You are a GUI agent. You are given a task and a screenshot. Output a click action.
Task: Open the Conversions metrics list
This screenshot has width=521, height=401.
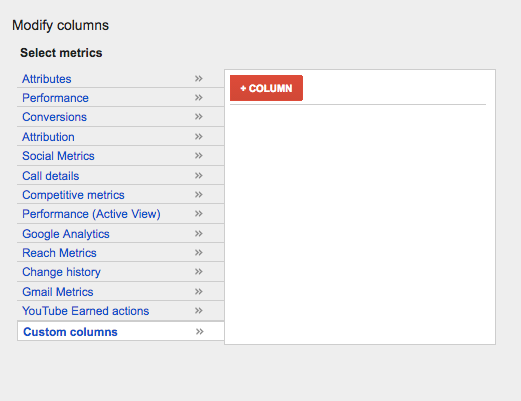[x=54, y=117]
